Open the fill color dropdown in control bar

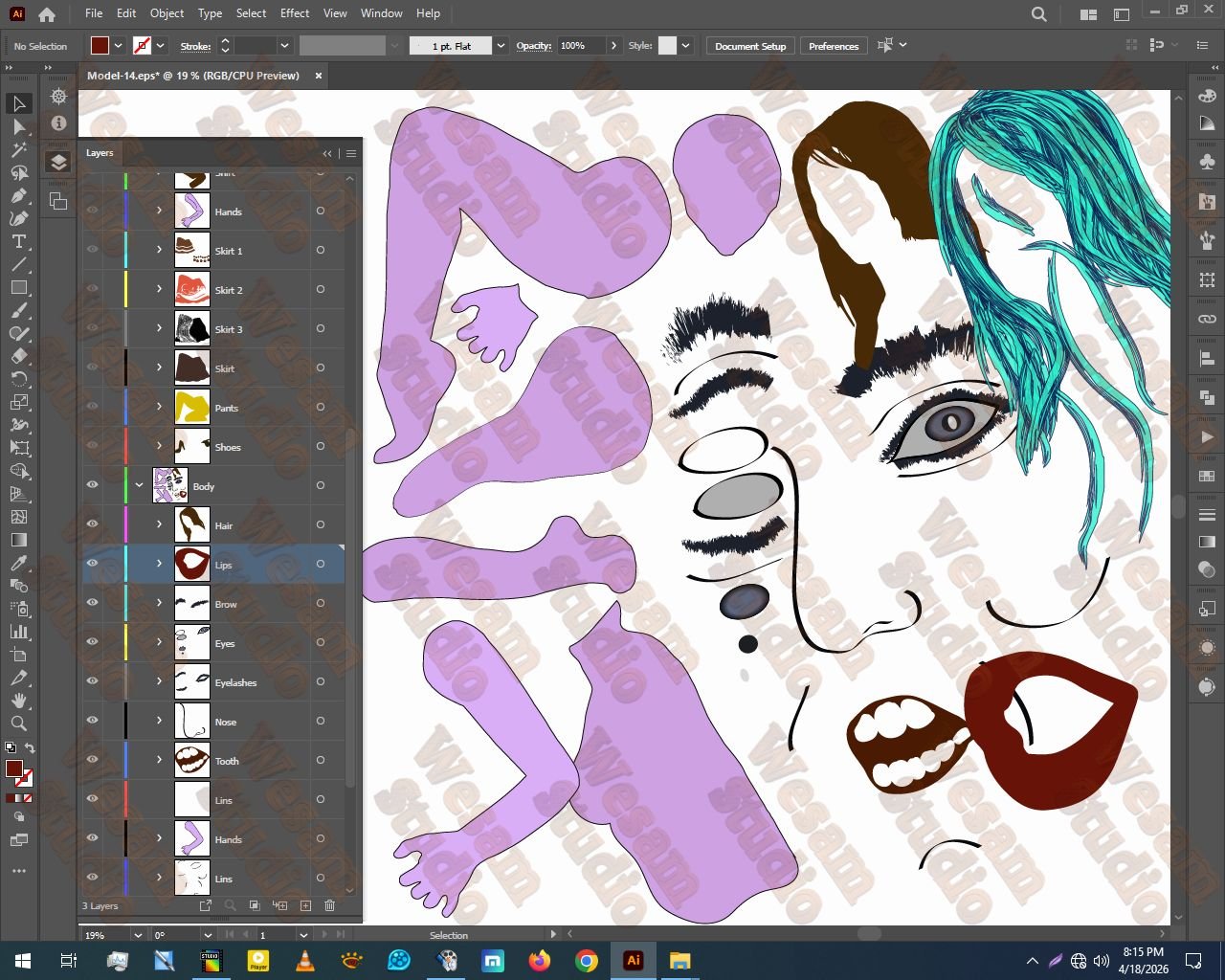pos(119,46)
